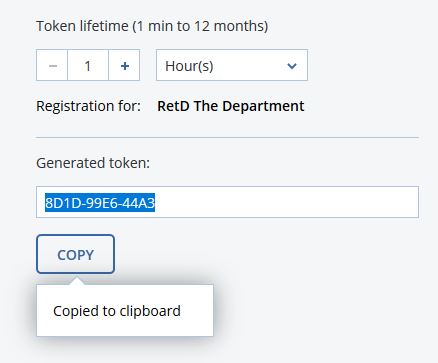This screenshot has height=363, width=438.
Task: Click the lifetime value field showing 1
Action: click(88, 65)
